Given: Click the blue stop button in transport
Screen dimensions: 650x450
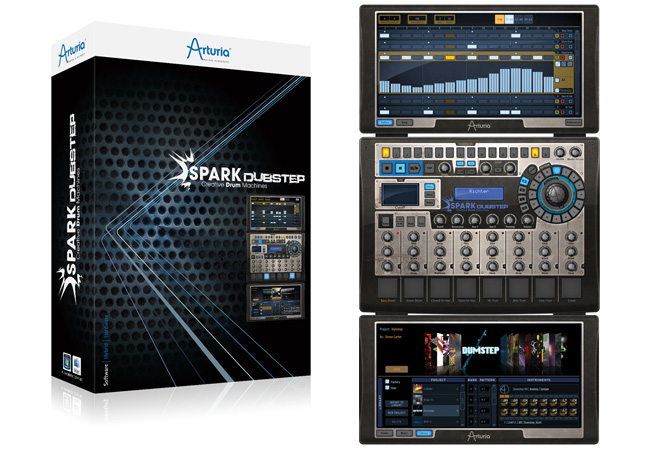Looking at the screenshot, I should pyautogui.click(x=400, y=168).
